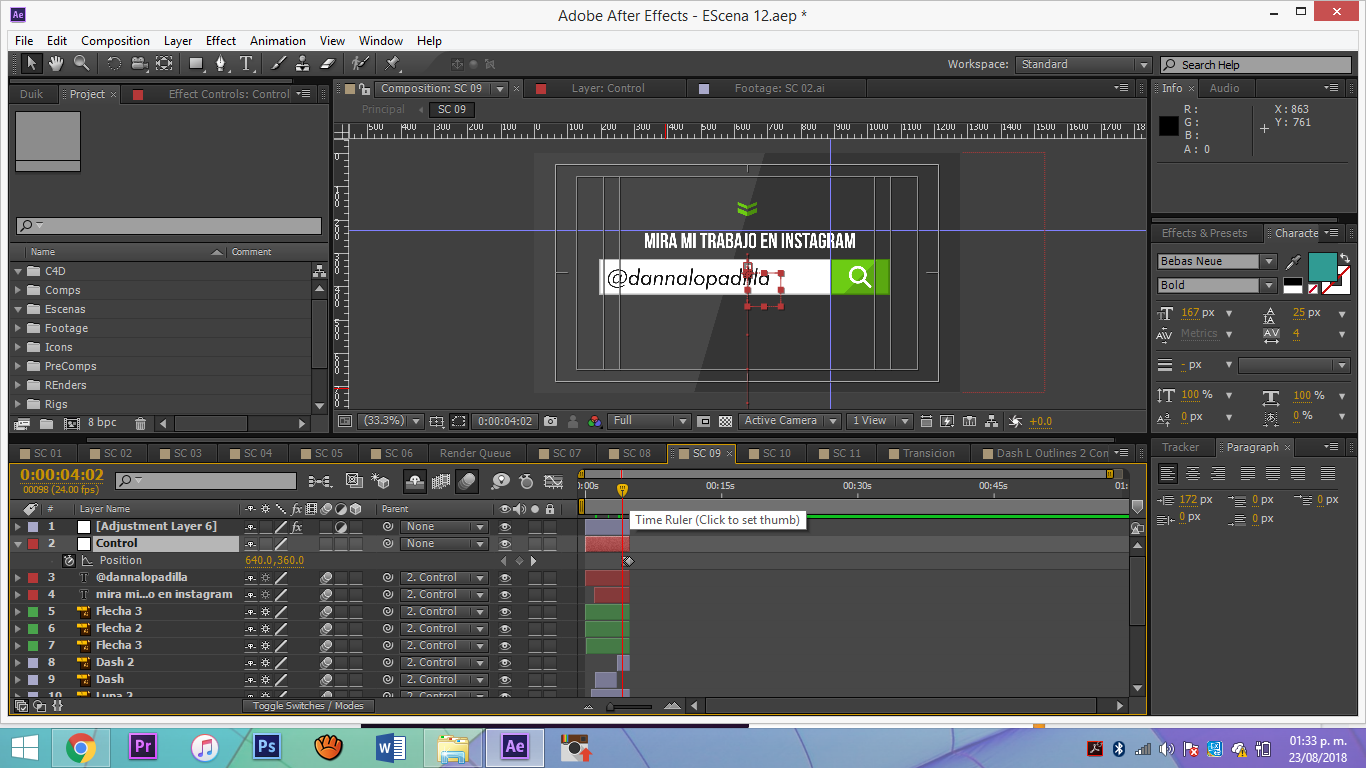Select the Rectangle shape tool
1366x768 pixels.
click(x=196, y=64)
